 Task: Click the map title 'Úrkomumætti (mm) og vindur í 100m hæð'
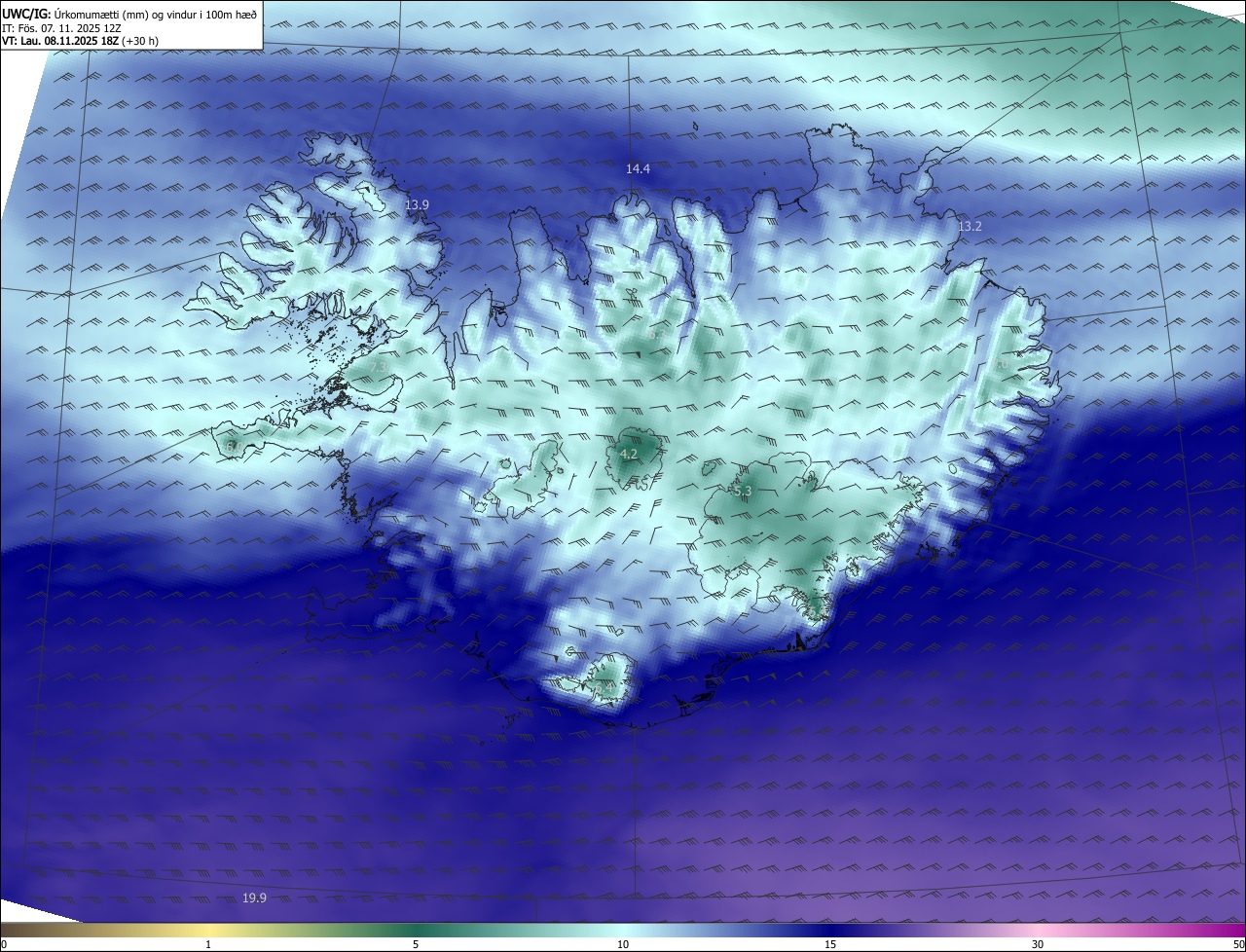(x=154, y=14)
